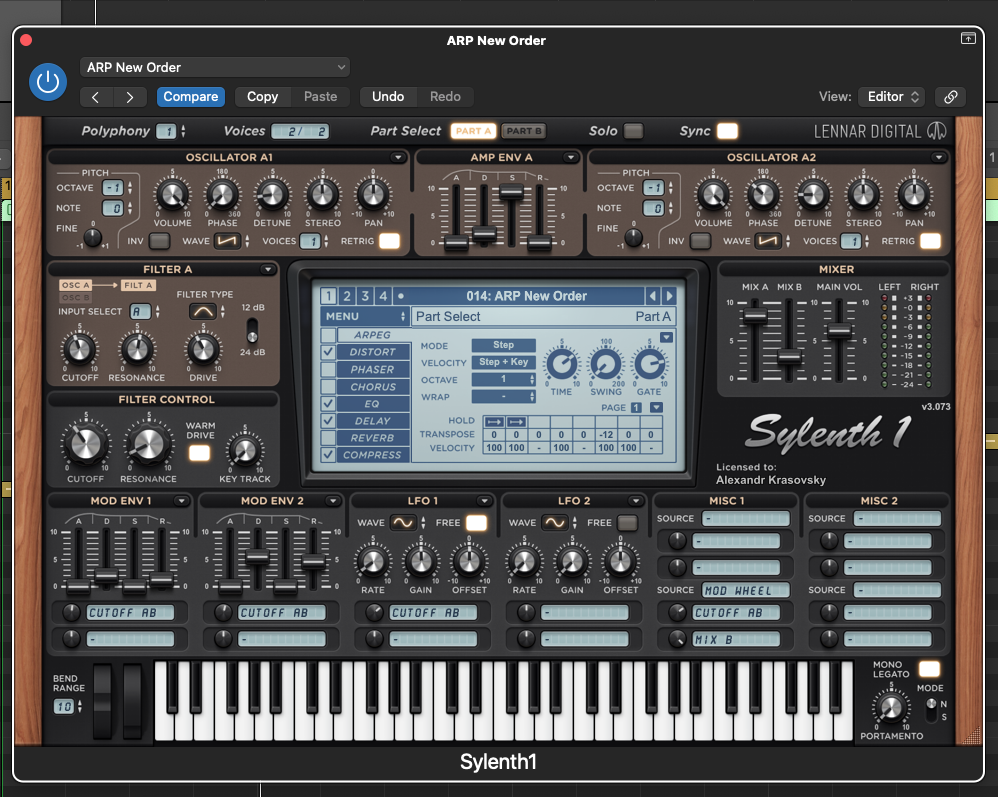Viewport: 998px width, 797px height.
Task: Expand the Mod Env 1 menu arrow
Action: click(x=181, y=501)
